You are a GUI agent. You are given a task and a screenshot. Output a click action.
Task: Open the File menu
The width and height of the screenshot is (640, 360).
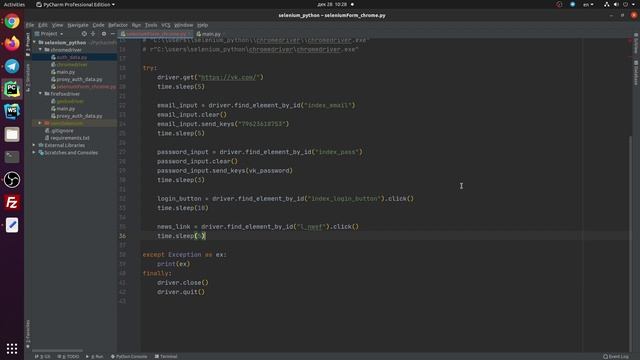click(x=30, y=25)
